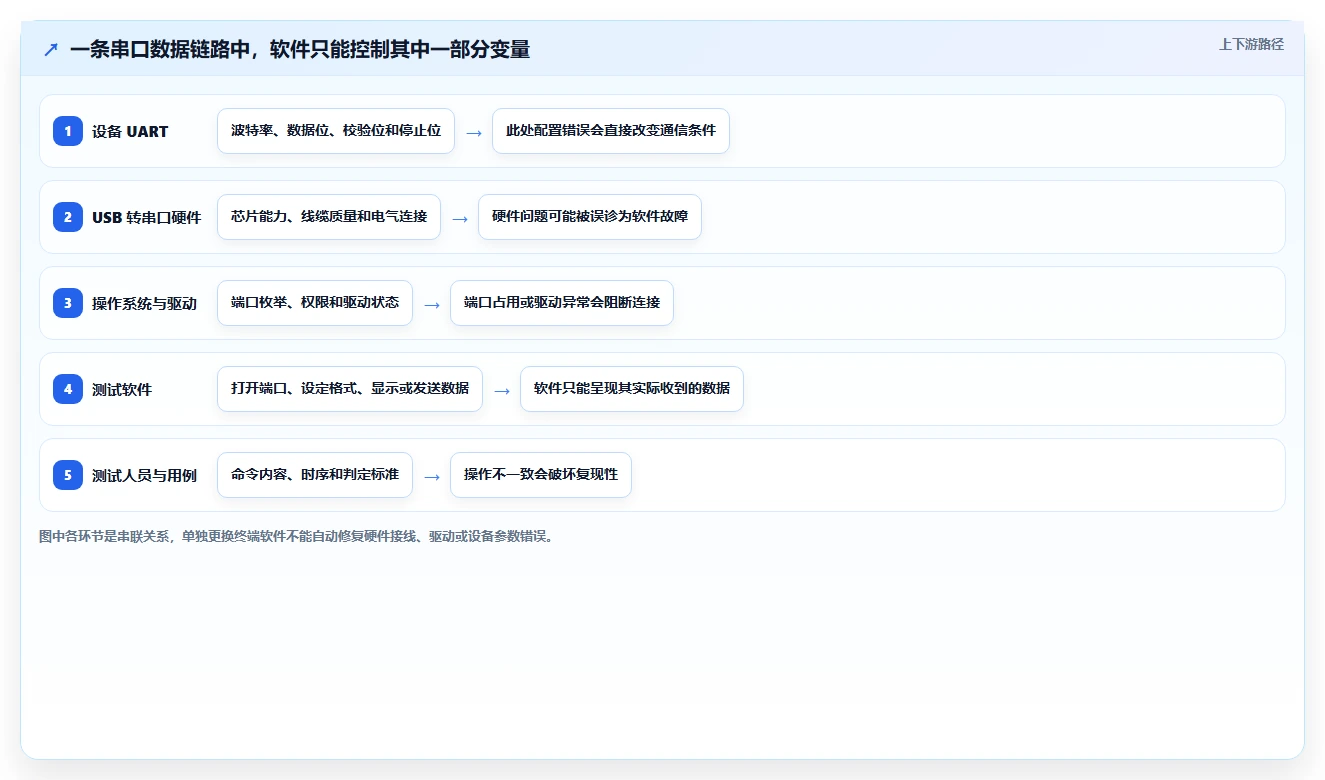Click the 芯片能力、线缆质量和电气连接 box

pyautogui.click(x=329, y=217)
